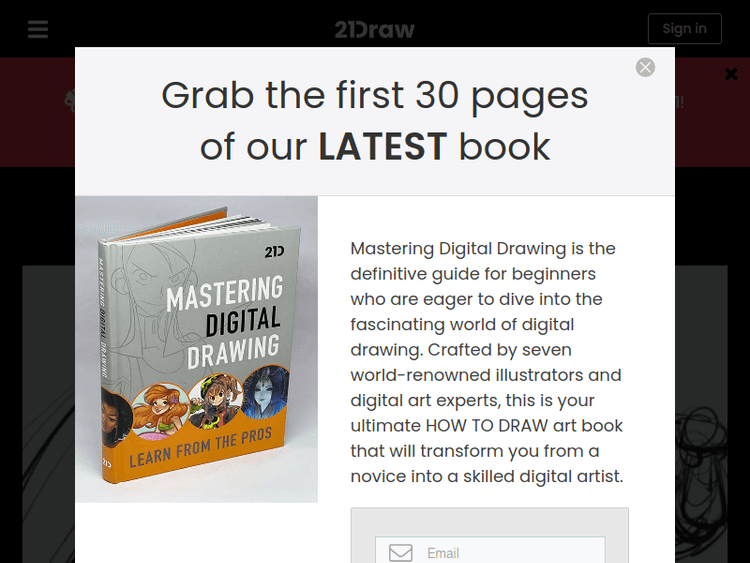This screenshot has height=563, width=750.
Task: Open the hamburger navigation menu
Action: point(38,29)
